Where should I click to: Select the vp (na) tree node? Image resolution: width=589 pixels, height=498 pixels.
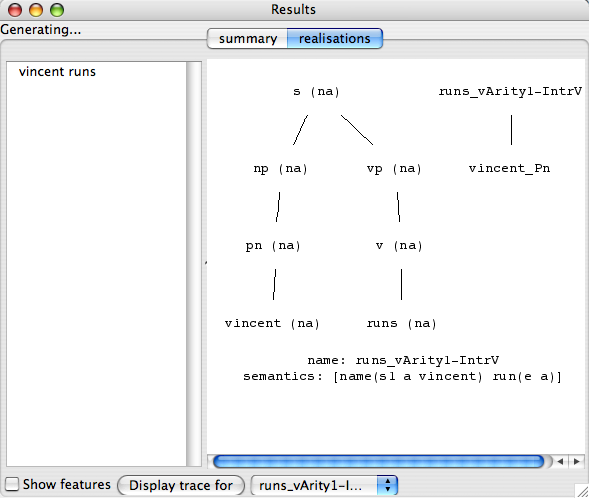point(394,168)
